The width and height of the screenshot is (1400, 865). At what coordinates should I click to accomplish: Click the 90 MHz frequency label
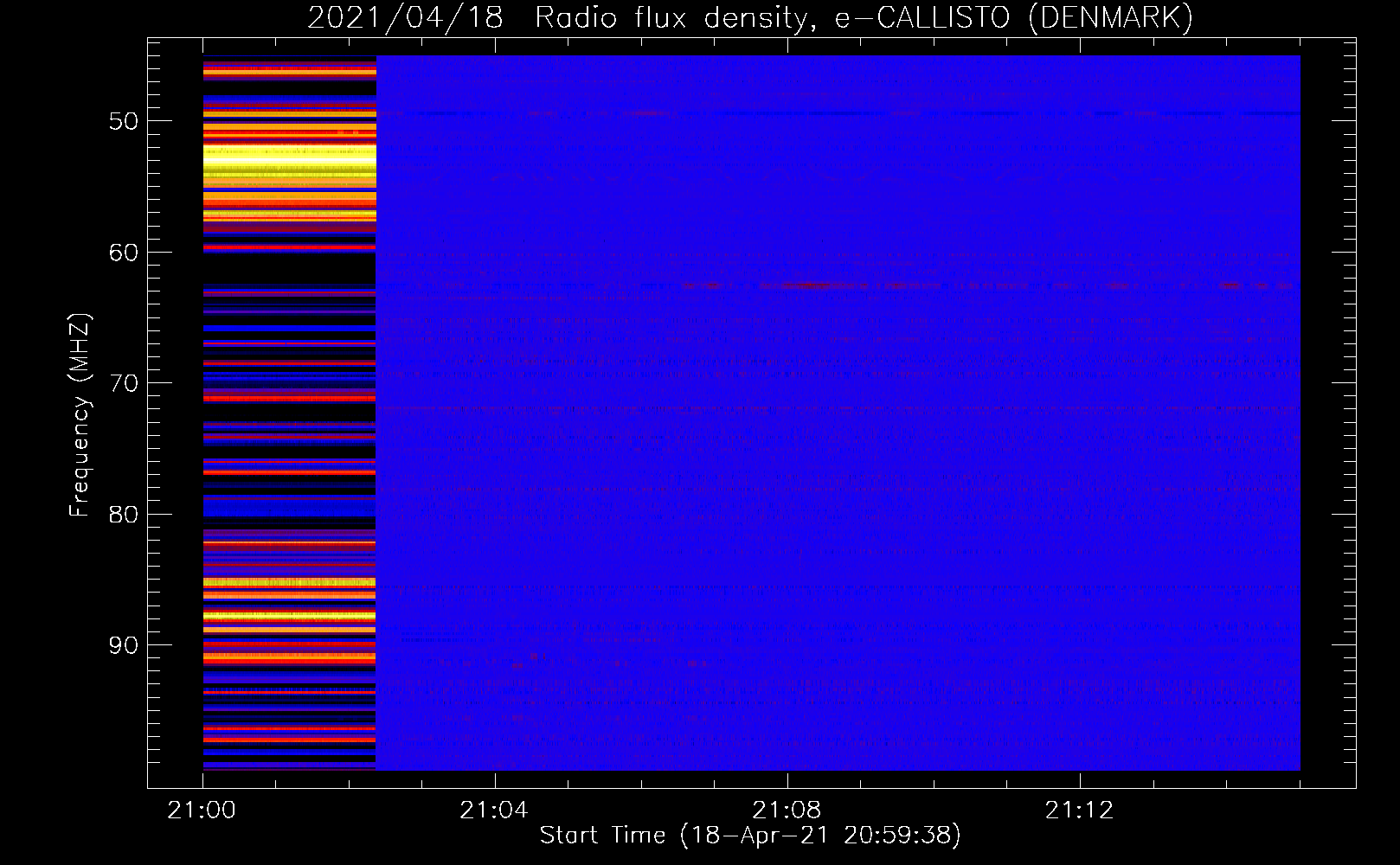coord(124,645)
